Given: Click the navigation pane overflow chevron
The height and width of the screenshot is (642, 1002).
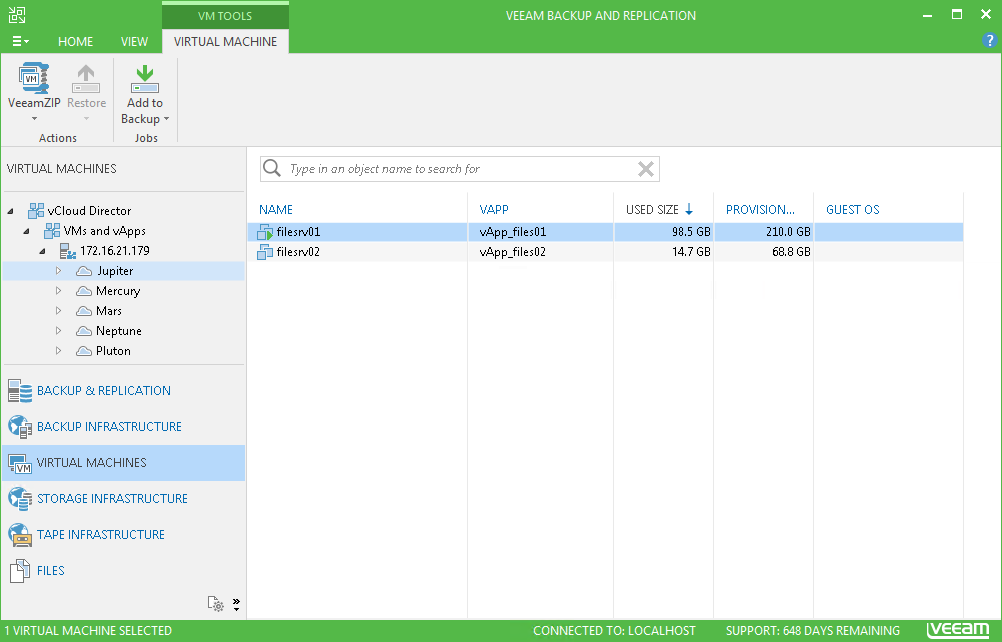Looking at the screenshot, I should [236, 604].
